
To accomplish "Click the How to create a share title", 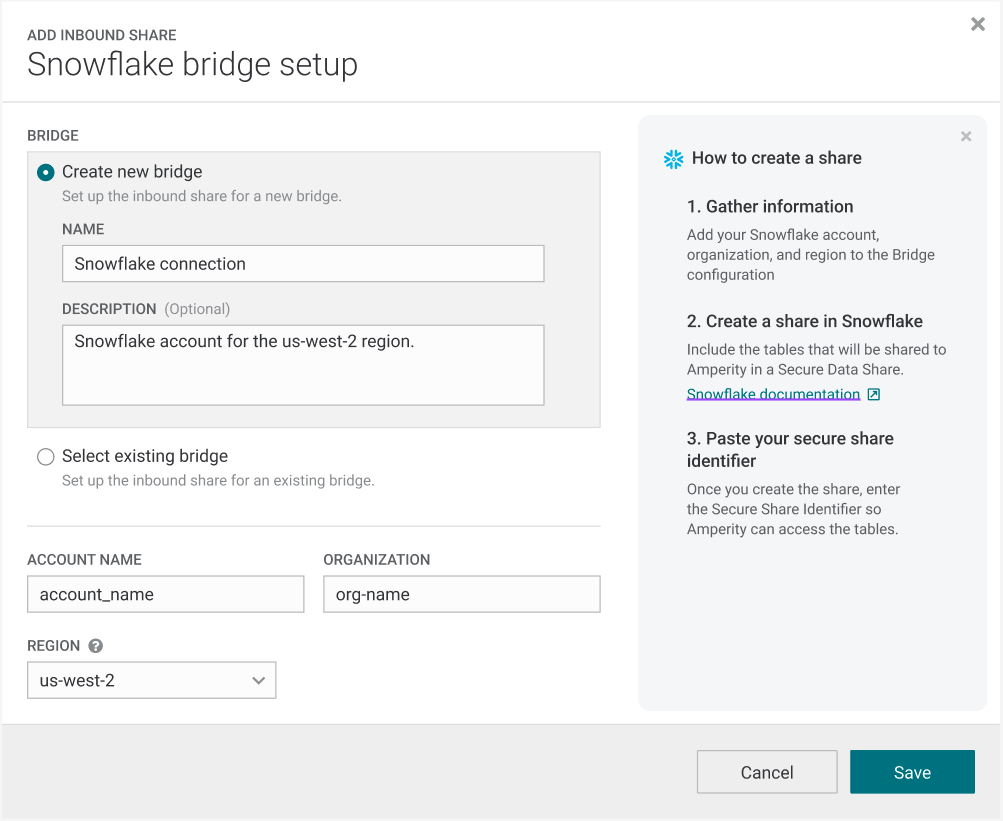I will pyautogui.click(x=776, y=158).
